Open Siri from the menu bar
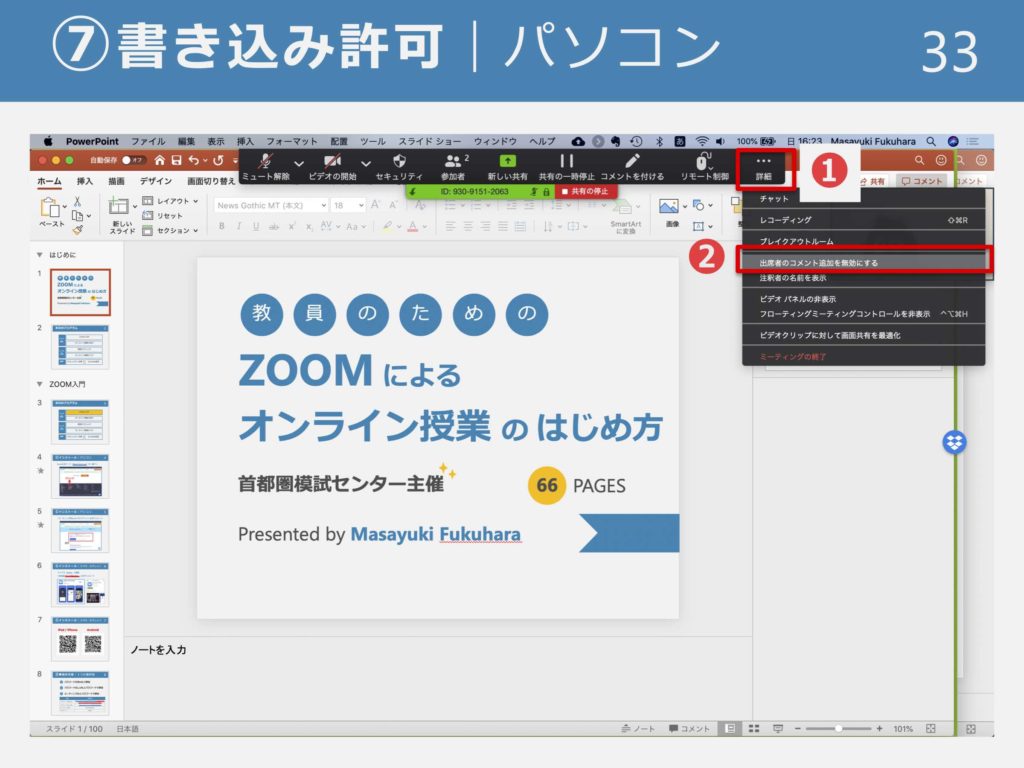 pyautogui.click(x=953, y=141)
